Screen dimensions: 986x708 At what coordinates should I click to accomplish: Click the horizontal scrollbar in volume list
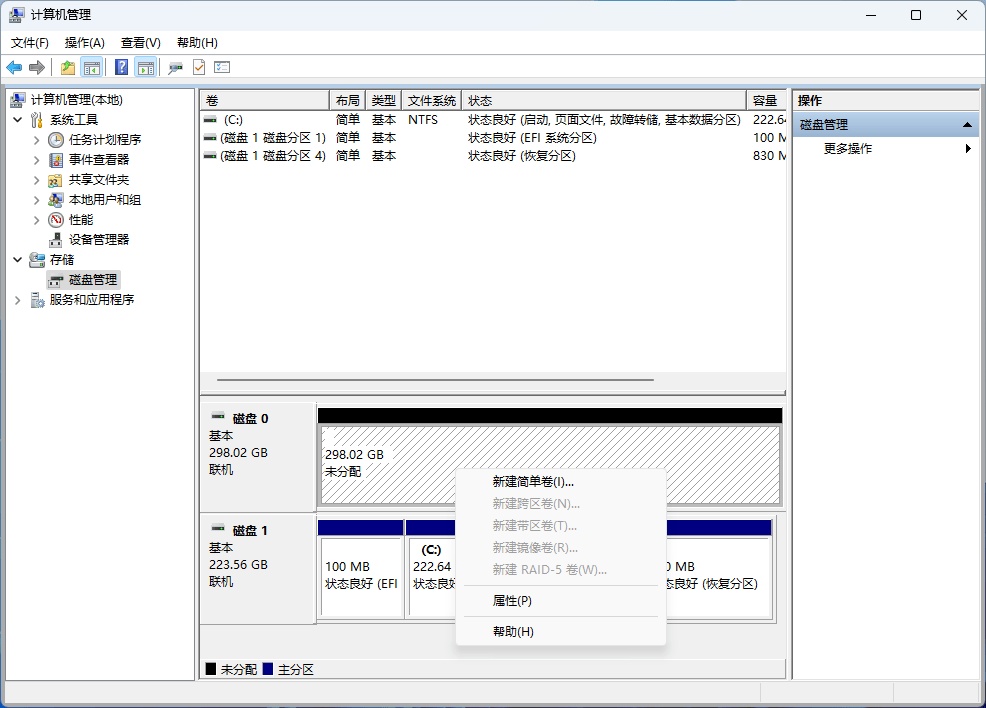tap(435, 380)
